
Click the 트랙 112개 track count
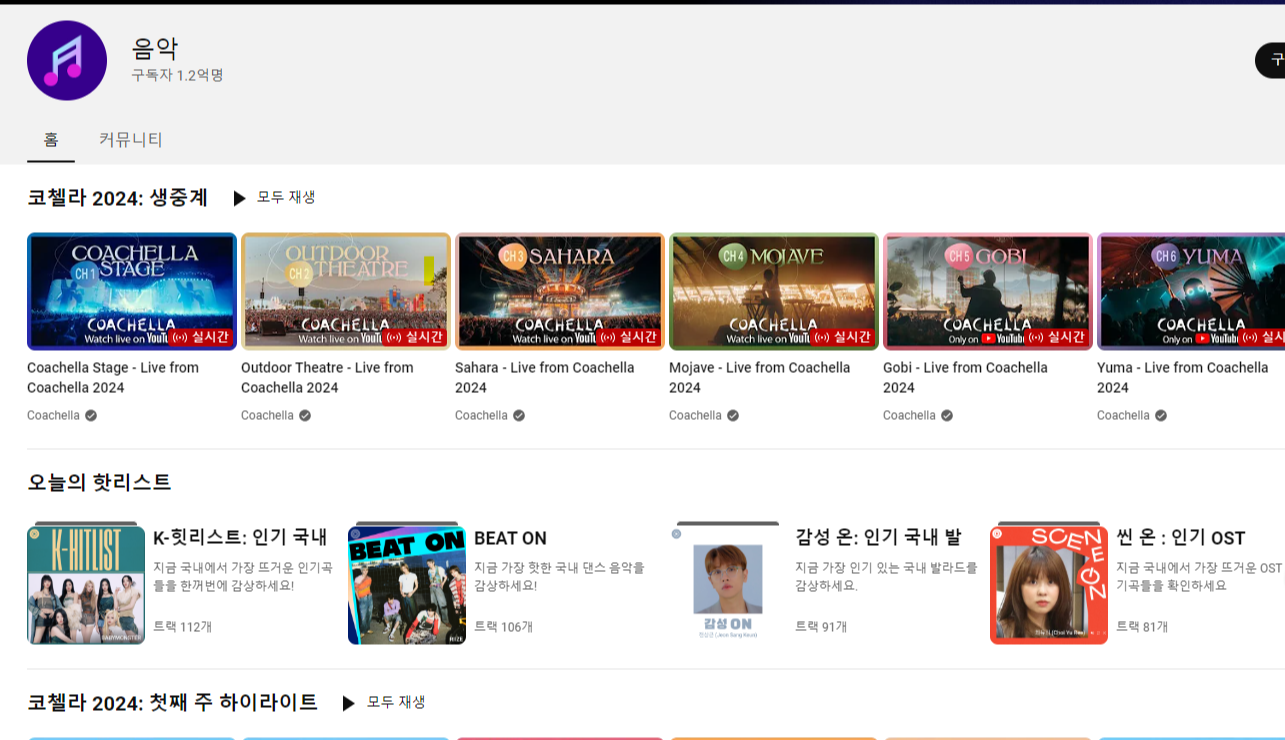tap(182, 627)
